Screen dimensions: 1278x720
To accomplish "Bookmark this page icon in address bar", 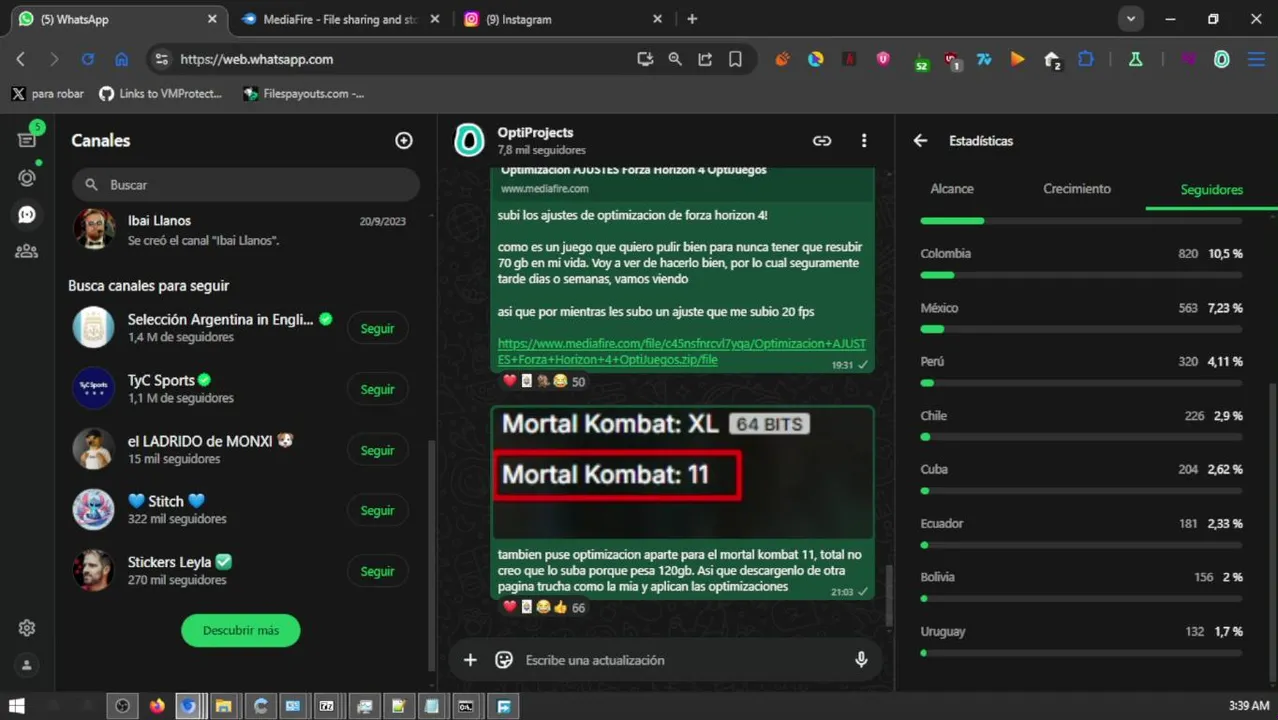I will (735, 59).
